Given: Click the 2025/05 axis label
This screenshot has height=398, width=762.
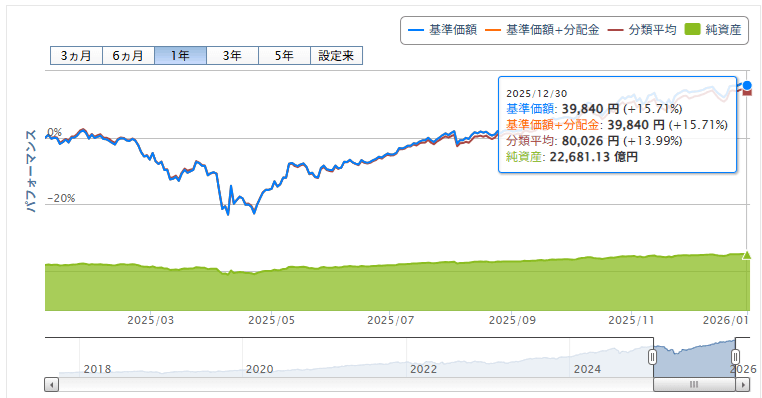Looking at the screenshot, I should point(271,320).
